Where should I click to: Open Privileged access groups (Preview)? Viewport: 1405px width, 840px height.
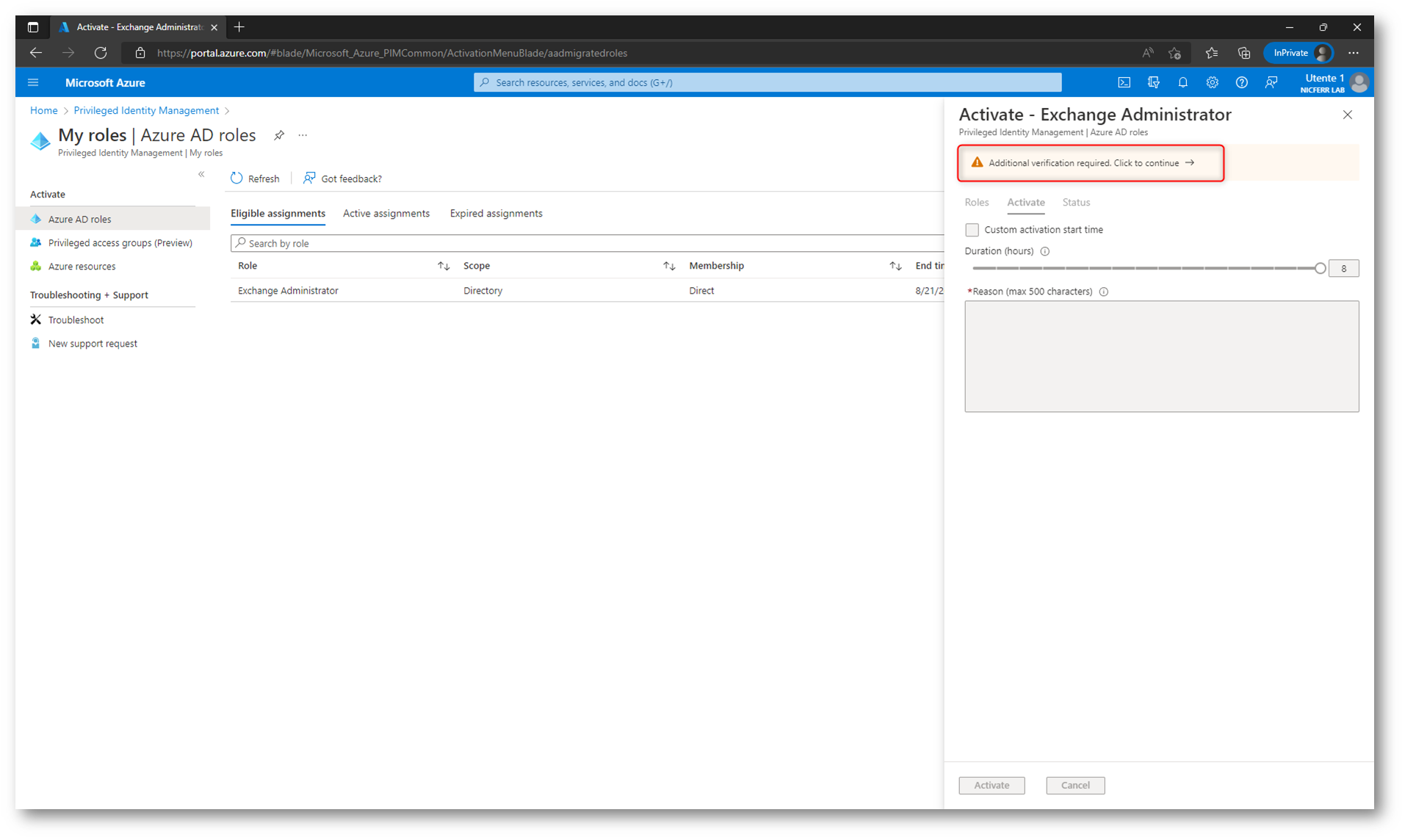(112, 242)
